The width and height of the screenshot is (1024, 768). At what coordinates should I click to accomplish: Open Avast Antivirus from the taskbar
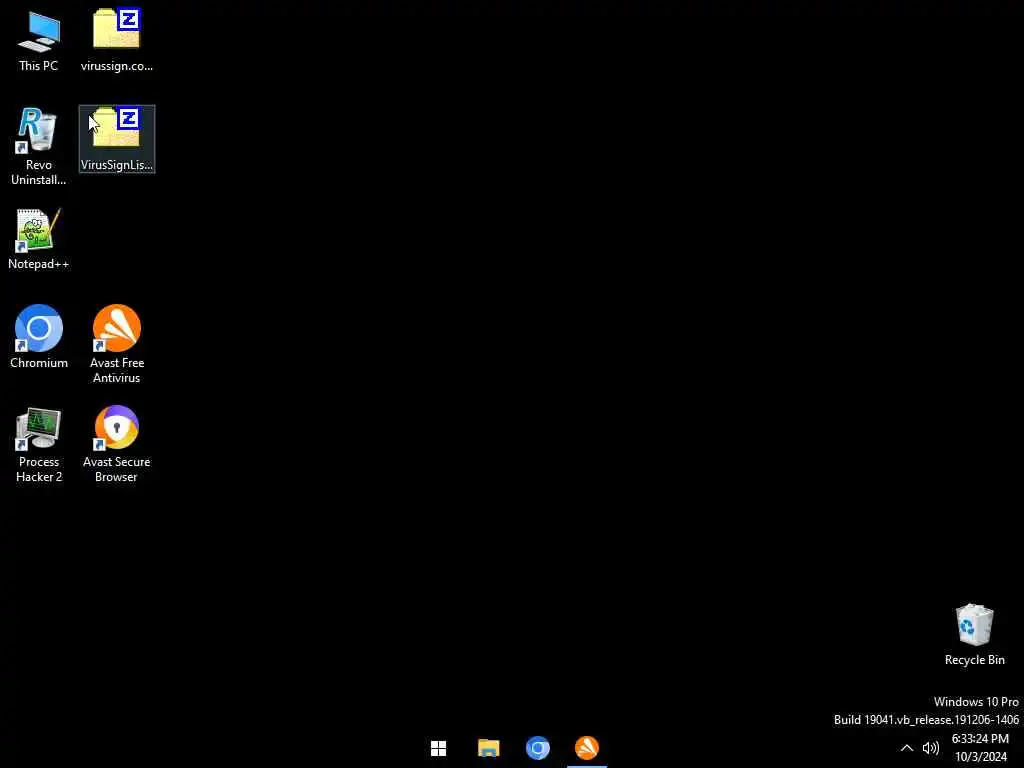click(x=586, y=748)
